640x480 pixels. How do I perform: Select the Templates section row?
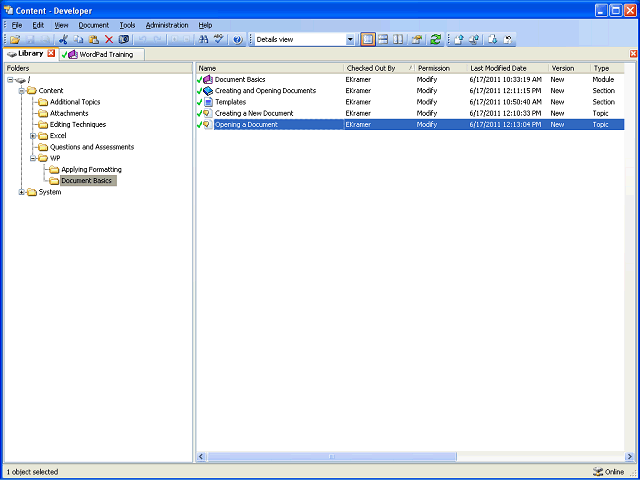[410, 102]
